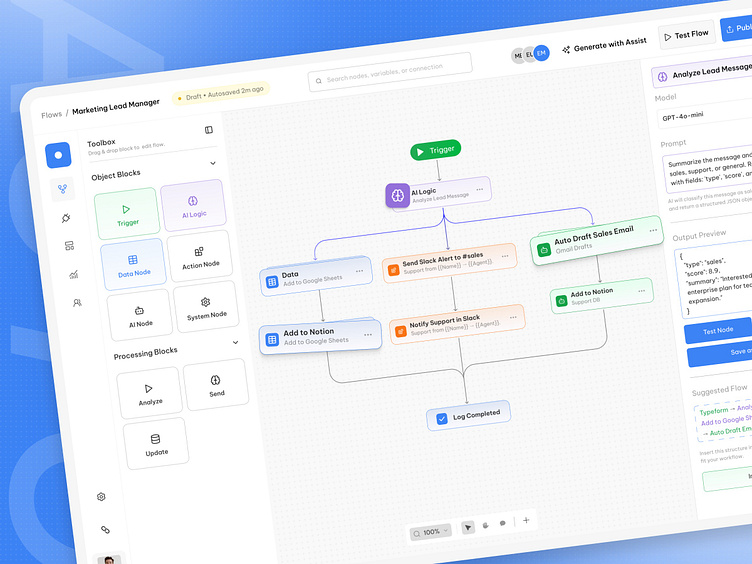
Task: Select the Trigger block in Object Blocks
Action: [x=126, y=213]
